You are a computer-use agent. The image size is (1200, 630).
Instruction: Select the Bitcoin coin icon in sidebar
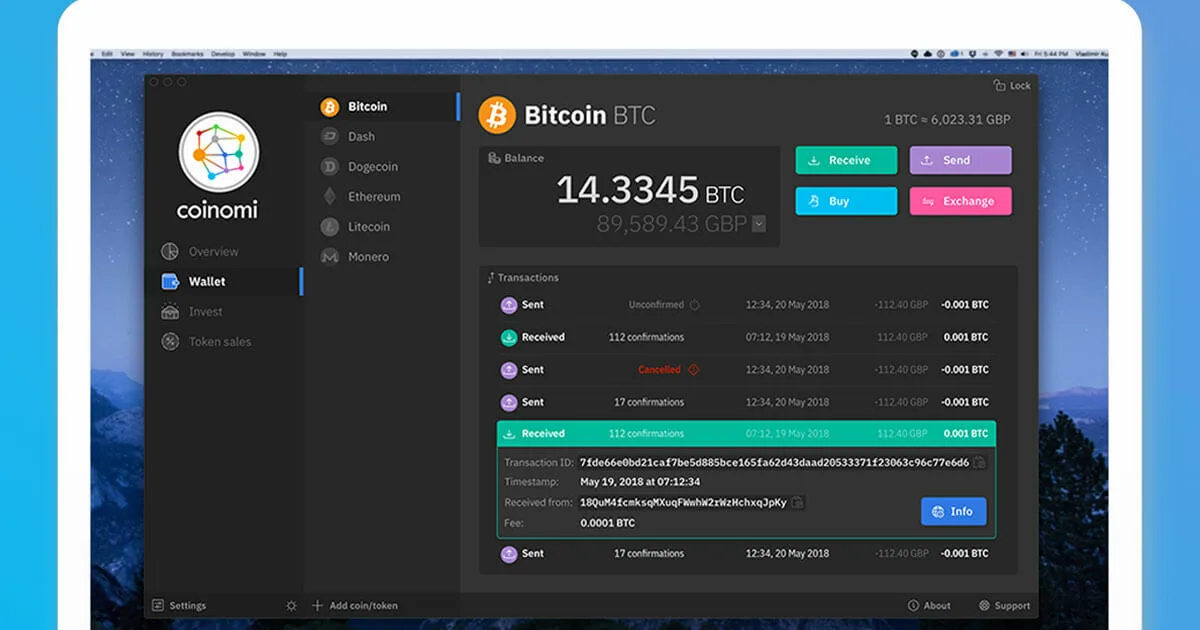pyautogui.click(x=331, y=106)
